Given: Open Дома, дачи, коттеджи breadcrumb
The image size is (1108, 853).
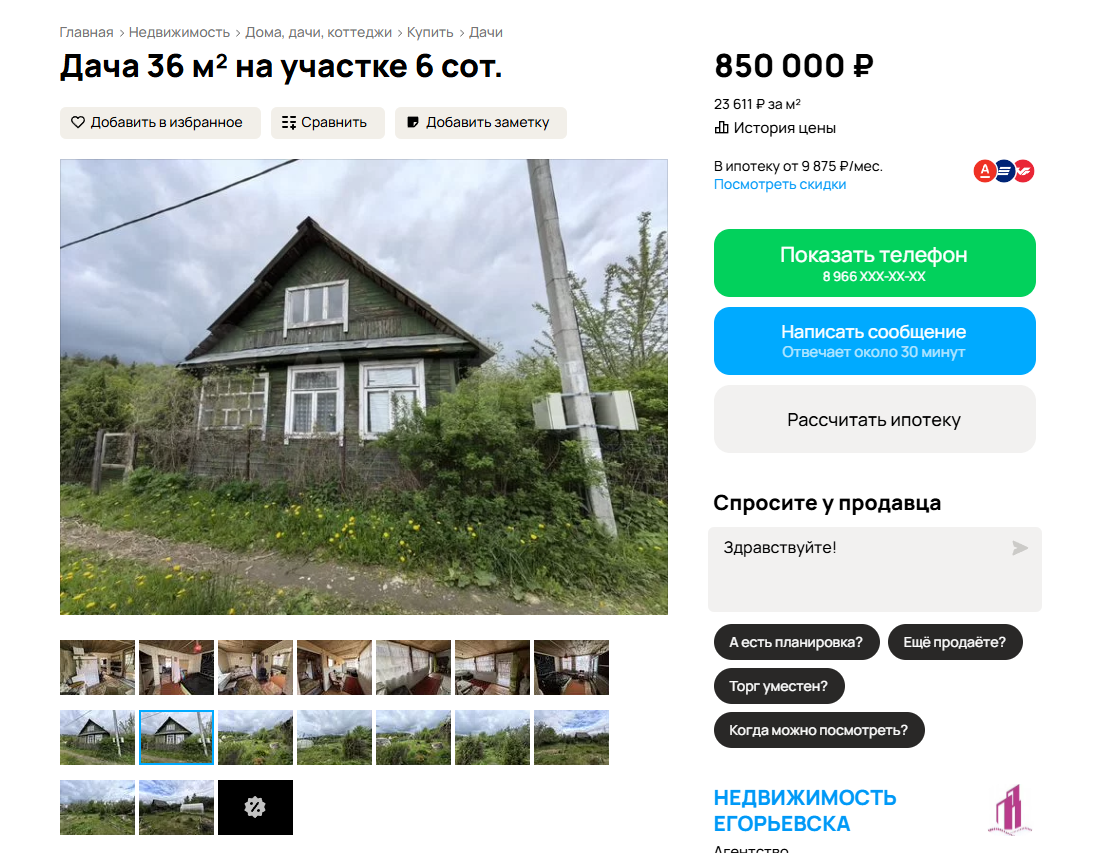Looking at the screenshot, I should 318,33.
